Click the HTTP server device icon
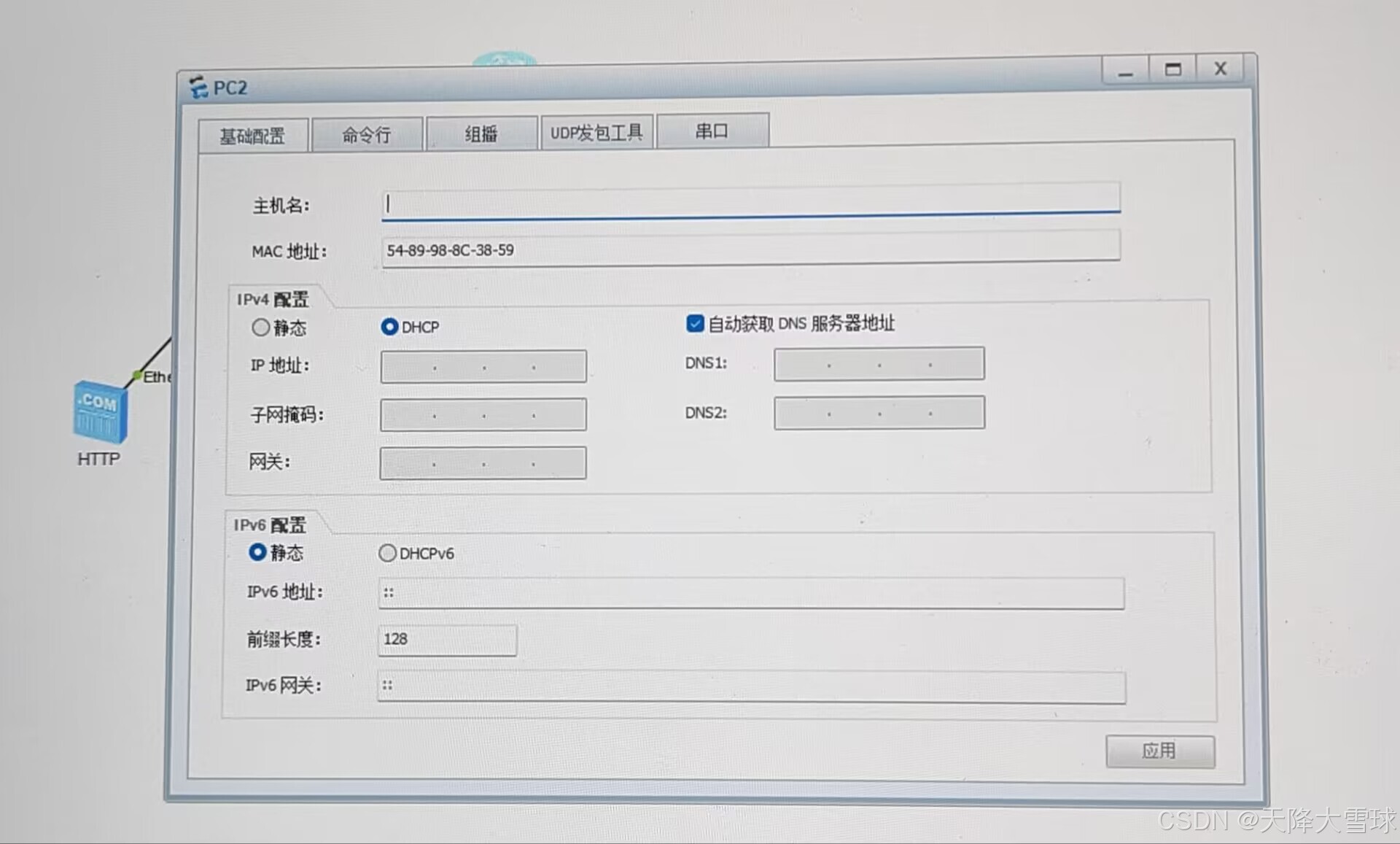The image size is (1400, 844). tap(101, 412)
